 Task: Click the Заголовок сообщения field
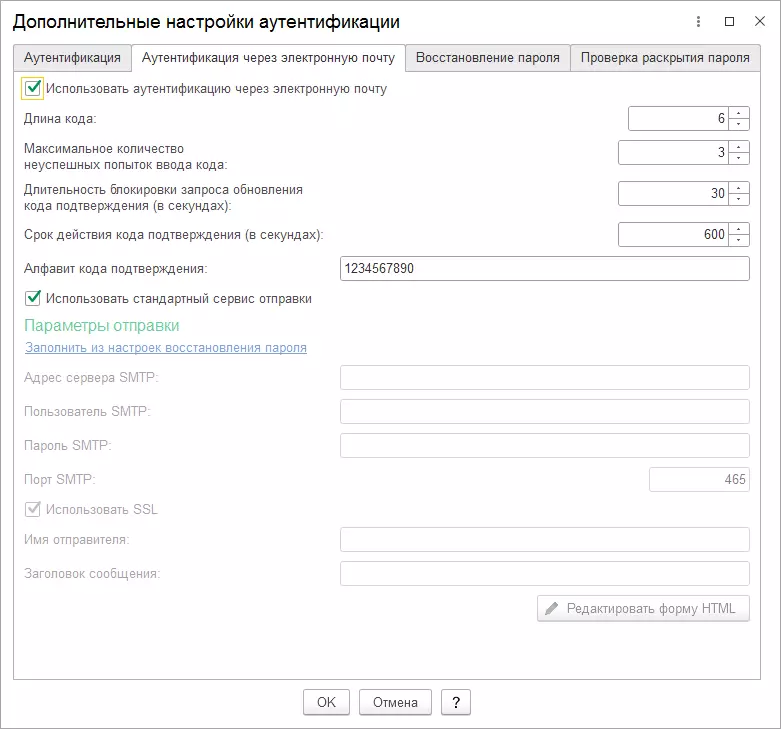point(544,573)
